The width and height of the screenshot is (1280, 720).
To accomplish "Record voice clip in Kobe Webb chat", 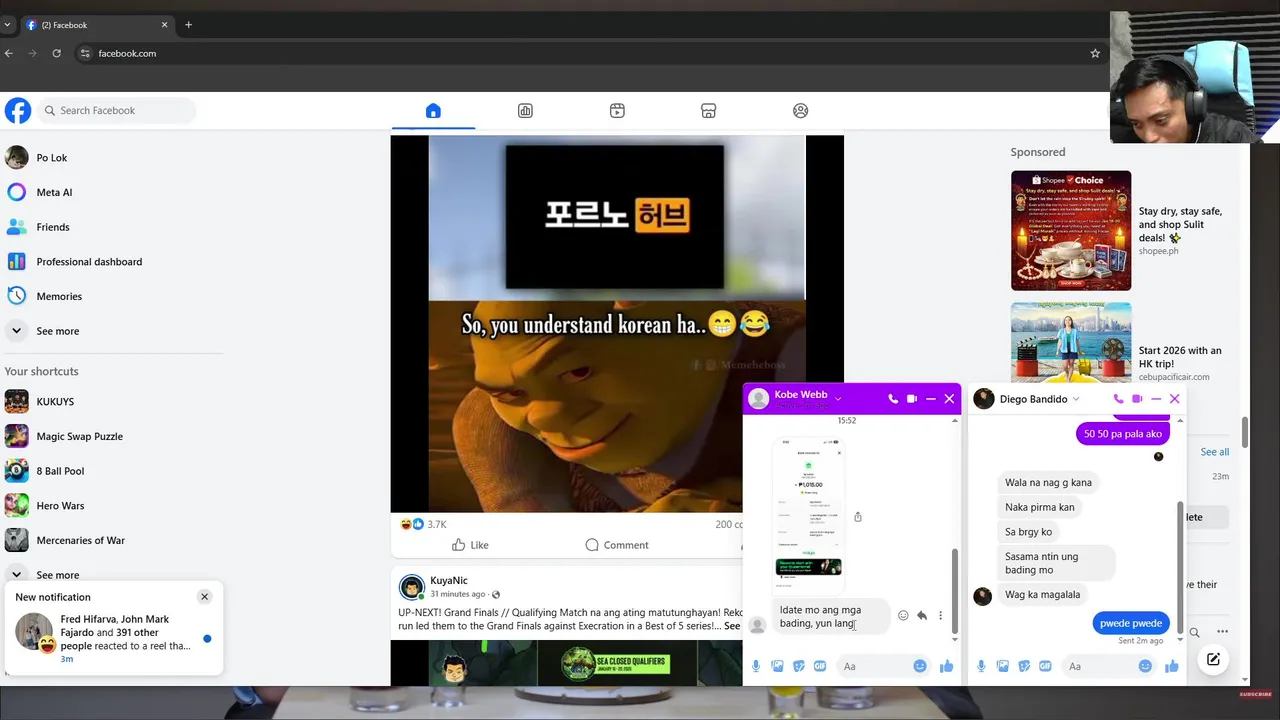I will click(756, 666).
